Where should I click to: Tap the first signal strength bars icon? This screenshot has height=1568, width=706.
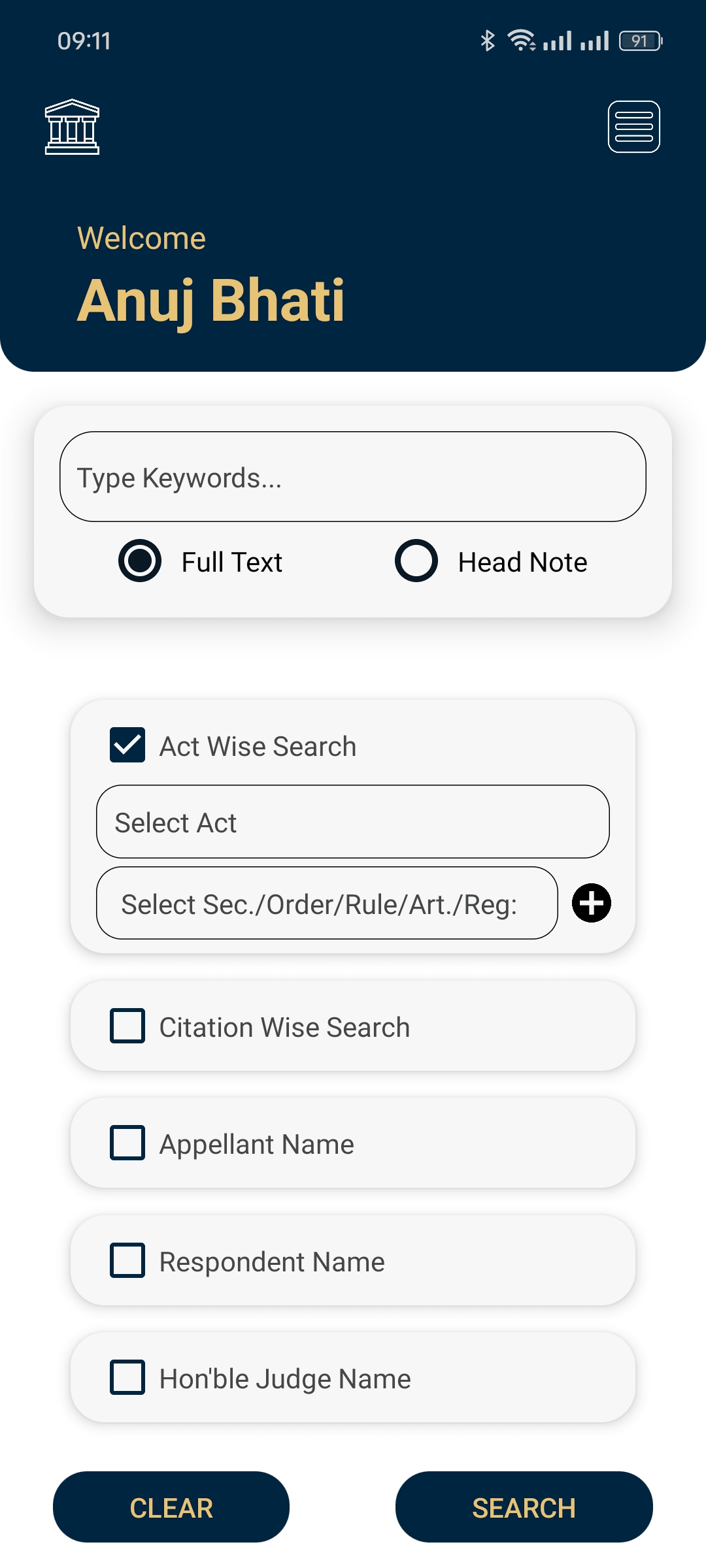pyautogui.click(x=558, y=41)
